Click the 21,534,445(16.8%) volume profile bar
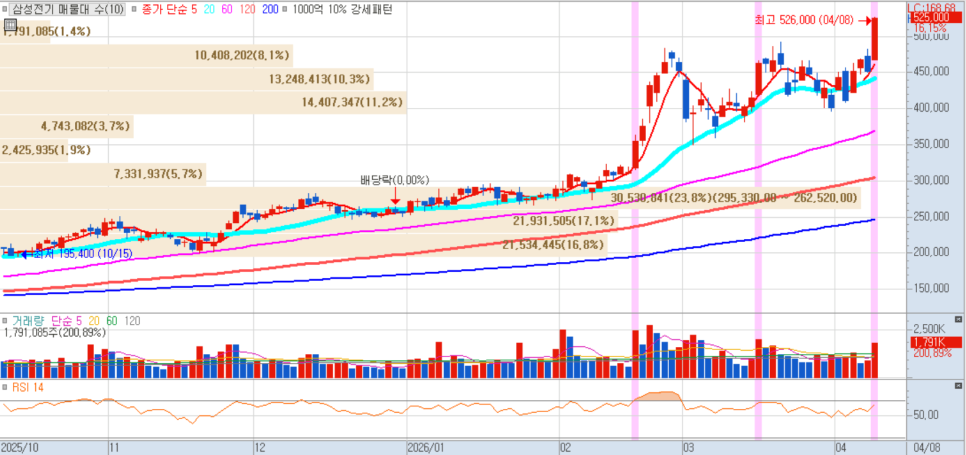The width and height of the screenshot is (966, 455). tap(304, 245)
